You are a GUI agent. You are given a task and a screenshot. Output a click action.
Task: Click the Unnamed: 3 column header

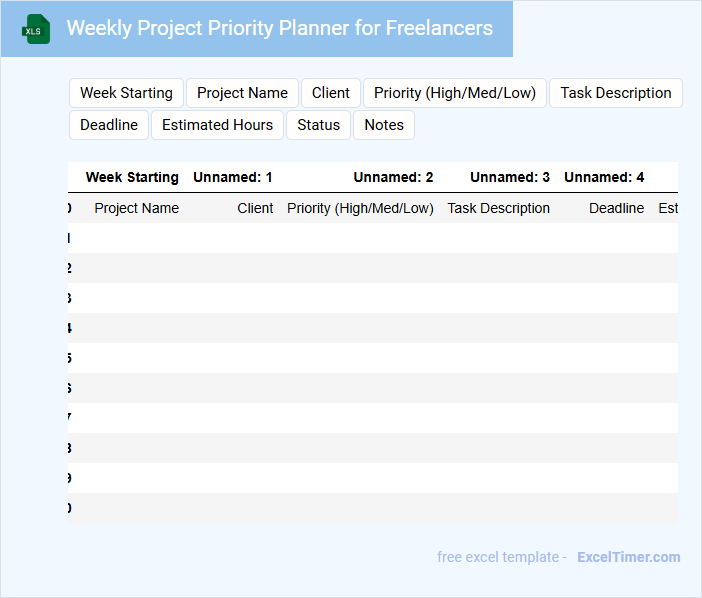point(510,177)
